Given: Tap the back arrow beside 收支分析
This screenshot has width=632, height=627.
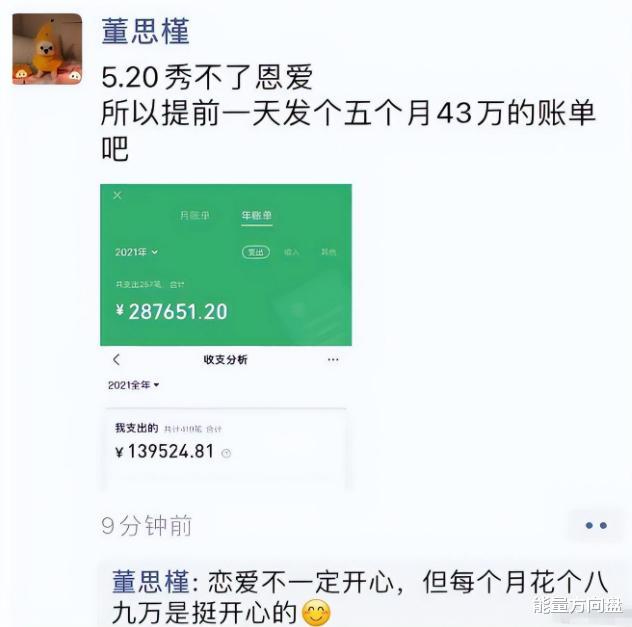Looking at the screenshot, I should 116,359.
